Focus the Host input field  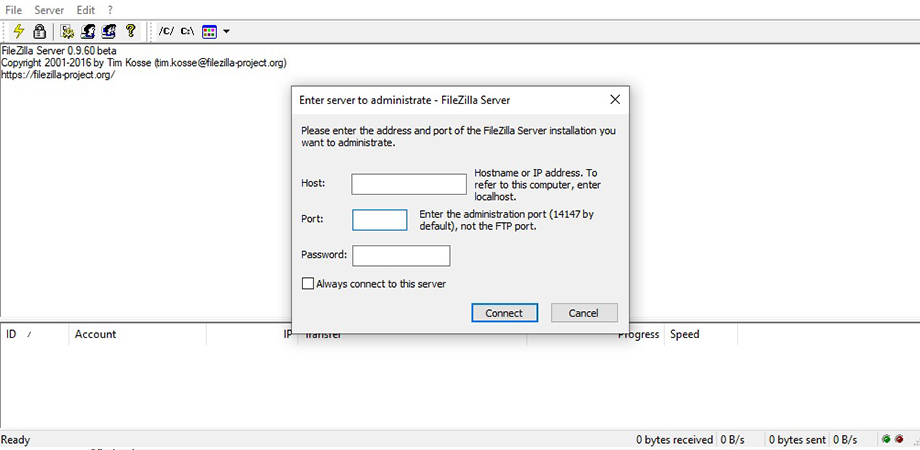(409, 184)
